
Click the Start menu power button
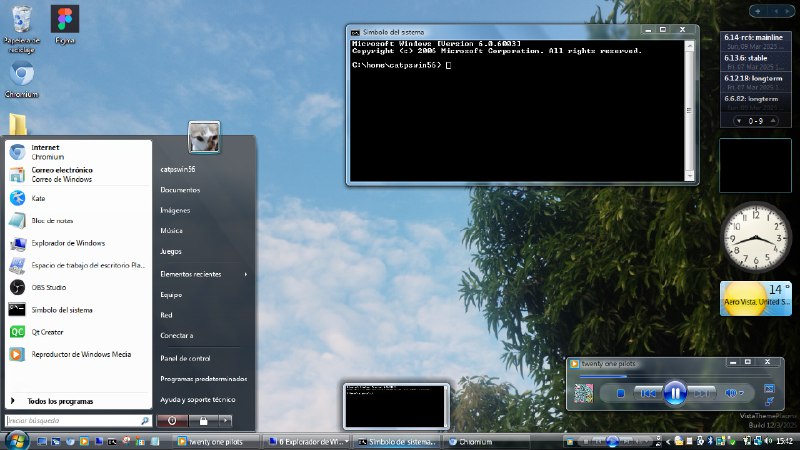(x=172, y=421)
